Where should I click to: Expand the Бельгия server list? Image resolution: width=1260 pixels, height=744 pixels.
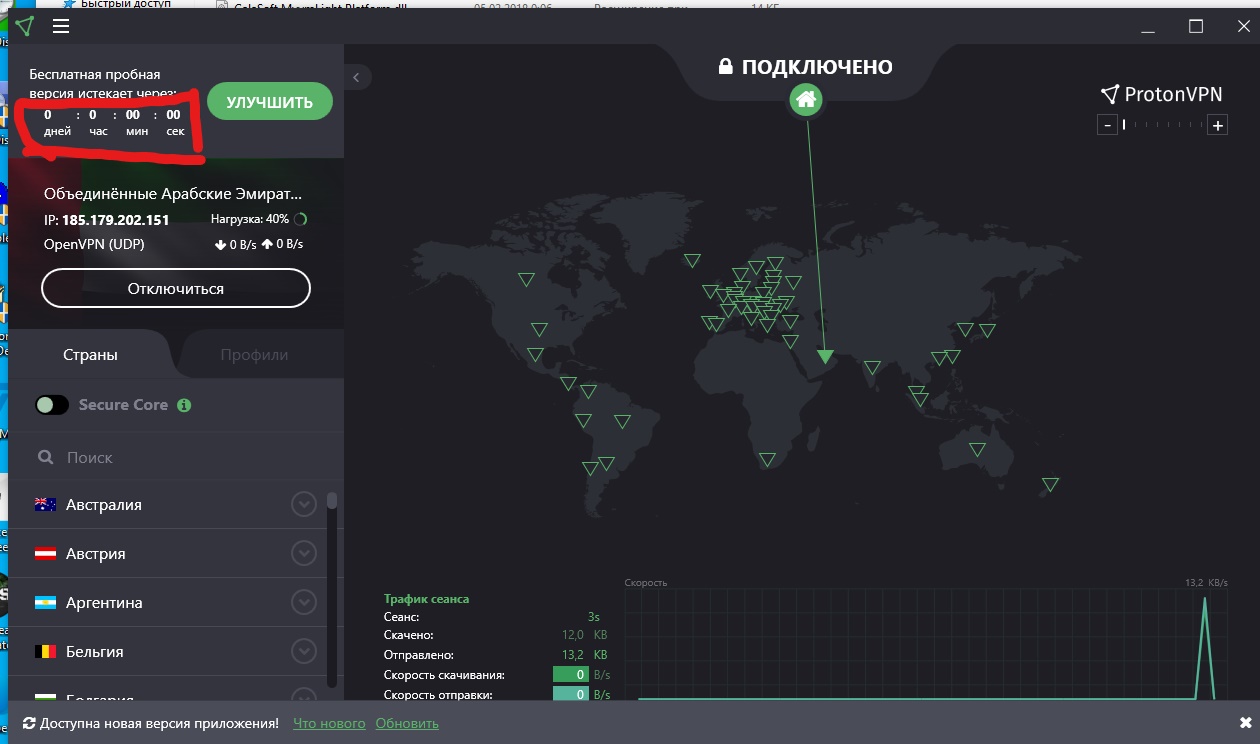(x=304, y=652)
